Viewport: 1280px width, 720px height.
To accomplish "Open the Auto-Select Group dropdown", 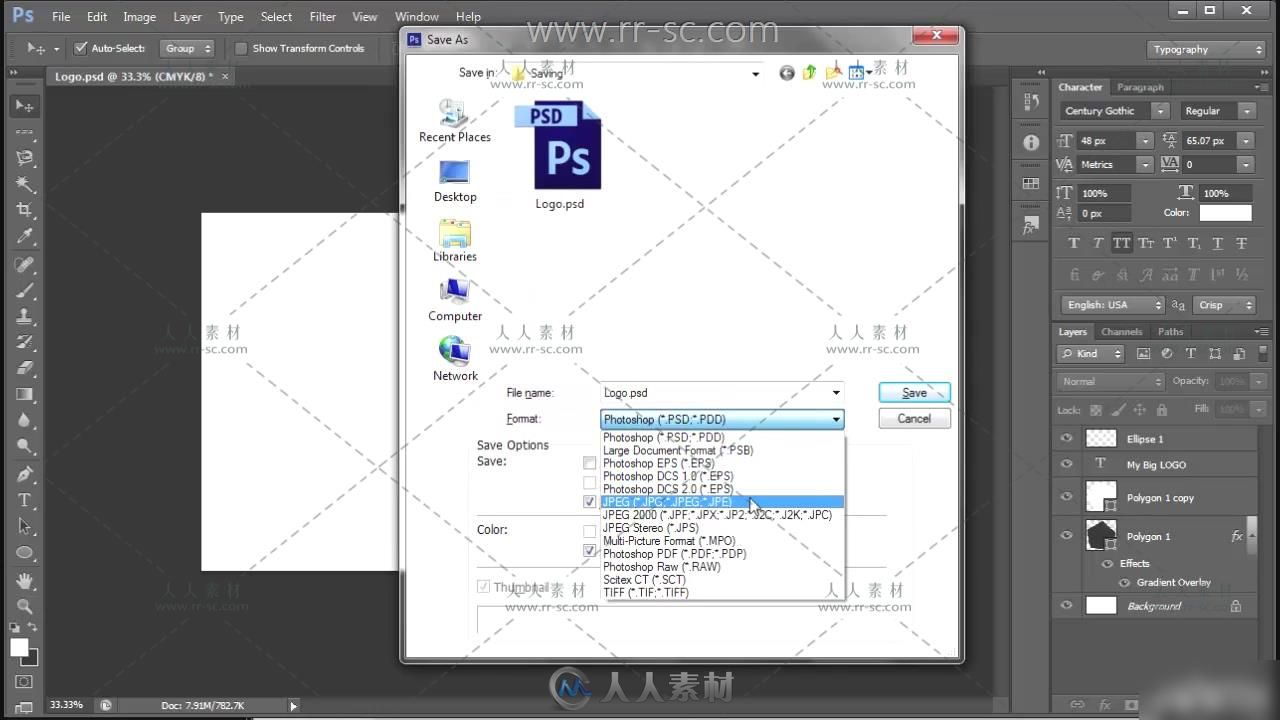I will [x=188, y=48].
